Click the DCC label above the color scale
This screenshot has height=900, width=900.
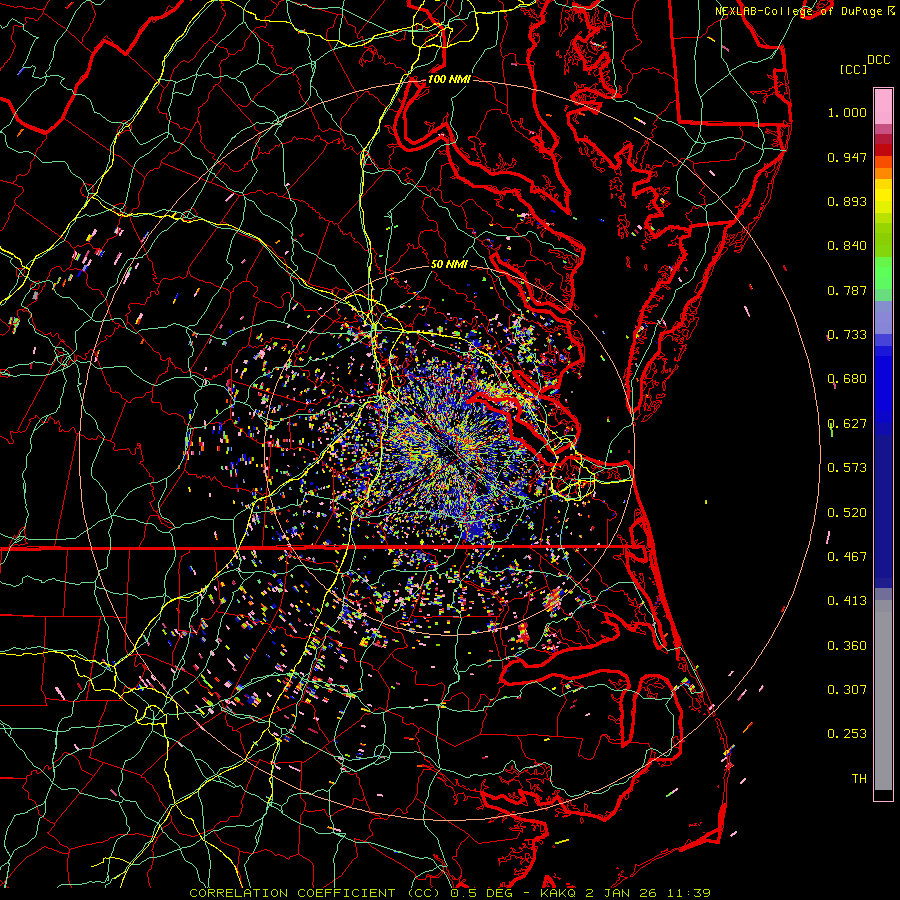tap(878, 60)
